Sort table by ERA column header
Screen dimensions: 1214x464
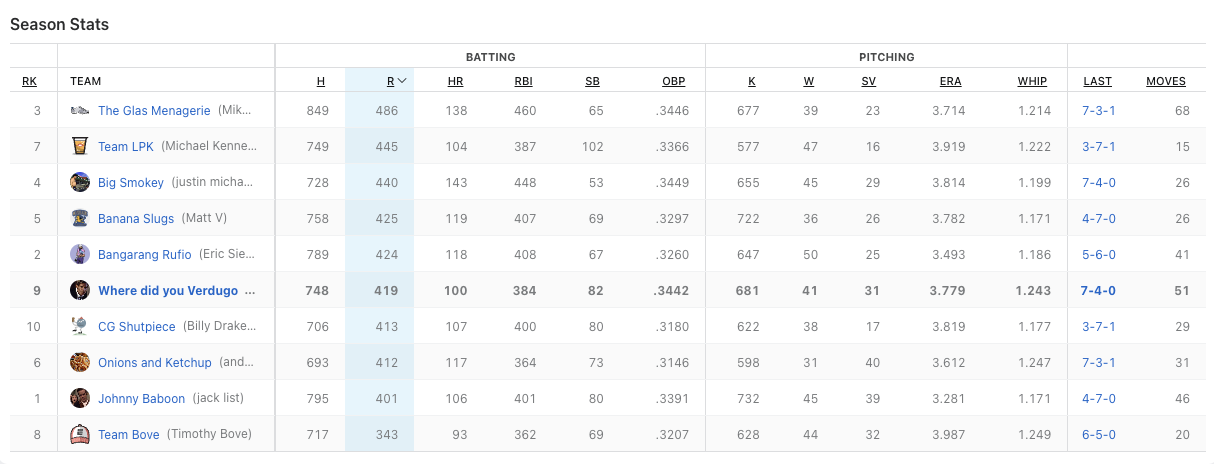coord(950,81)
